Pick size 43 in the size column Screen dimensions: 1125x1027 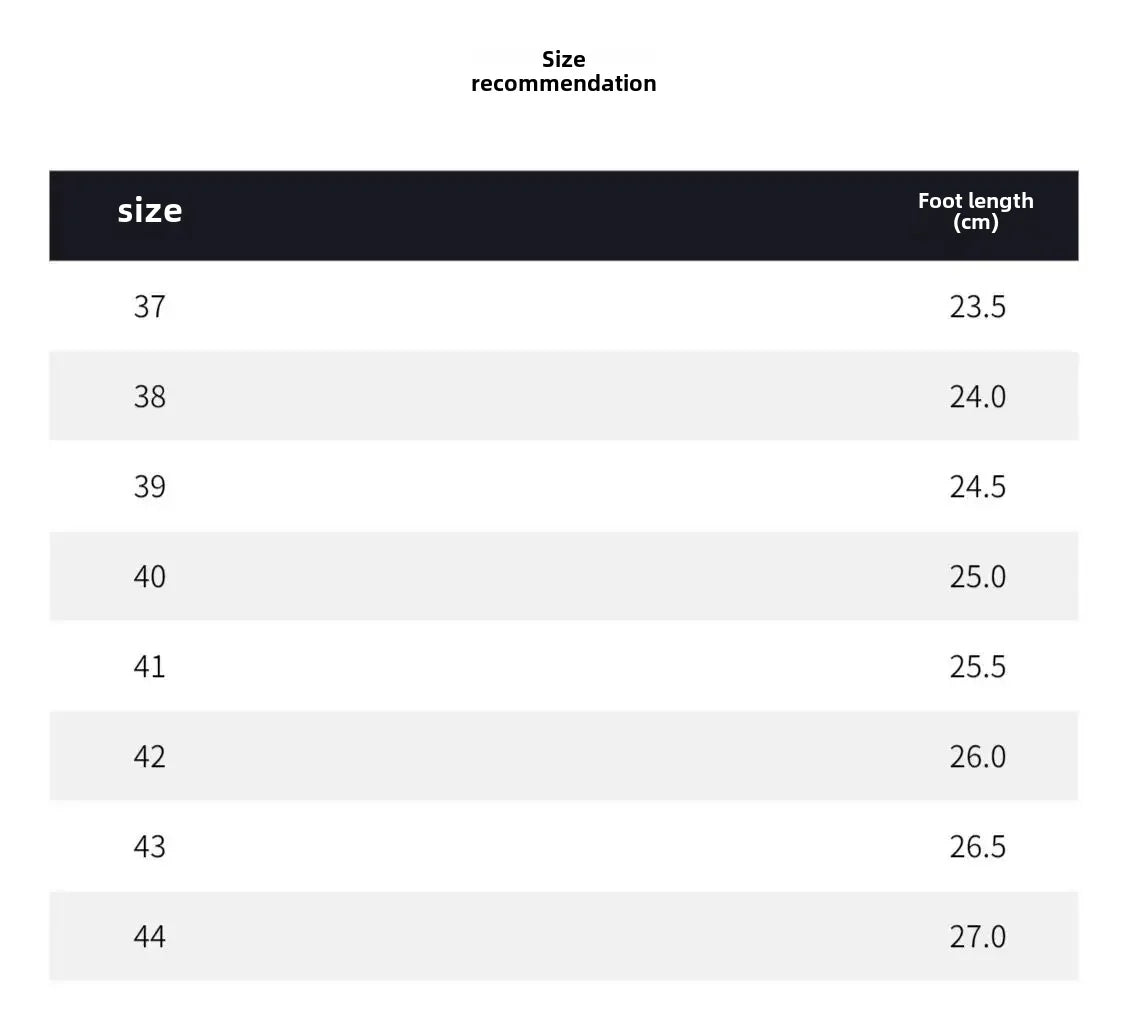pos(149,846)
